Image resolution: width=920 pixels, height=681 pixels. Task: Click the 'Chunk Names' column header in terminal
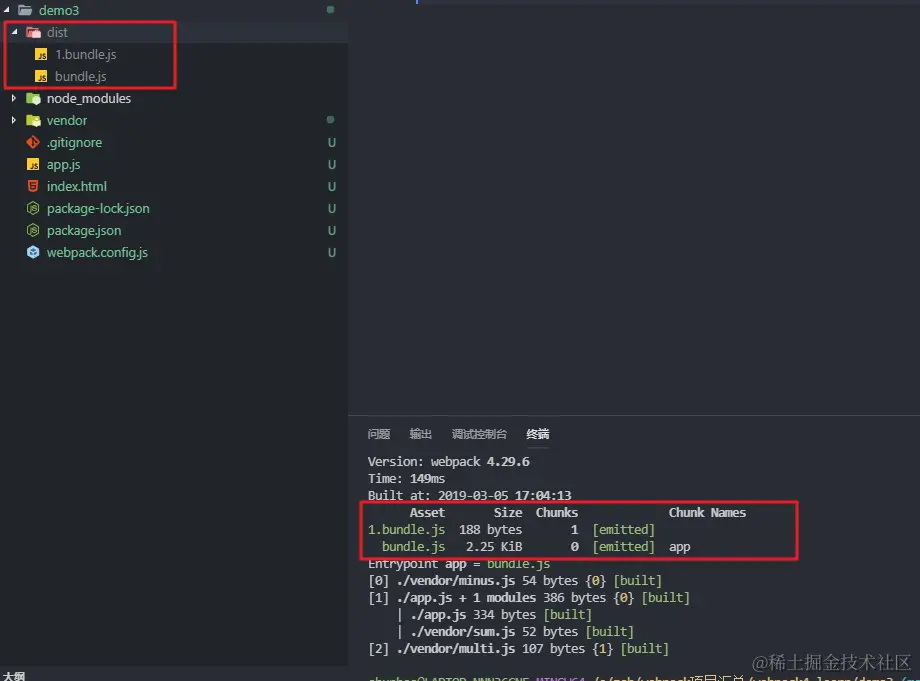click(707, 513)
